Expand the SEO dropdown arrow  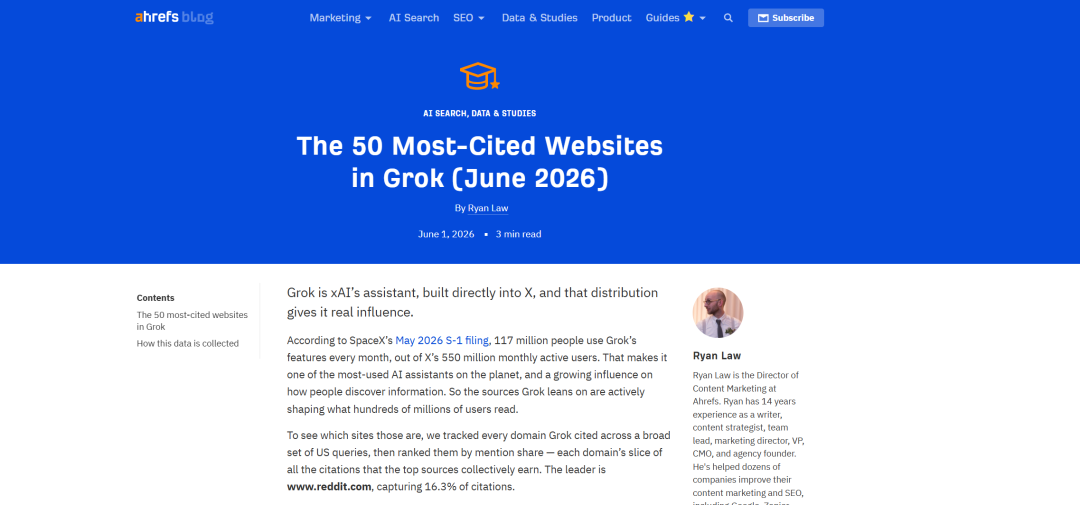[481, 19]
